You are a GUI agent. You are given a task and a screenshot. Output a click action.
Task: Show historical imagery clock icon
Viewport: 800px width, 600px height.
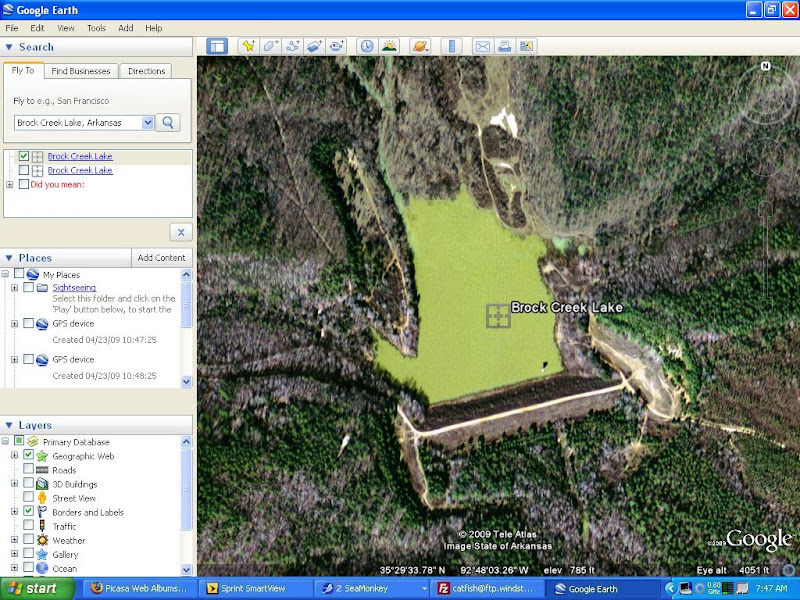point(367,46)
